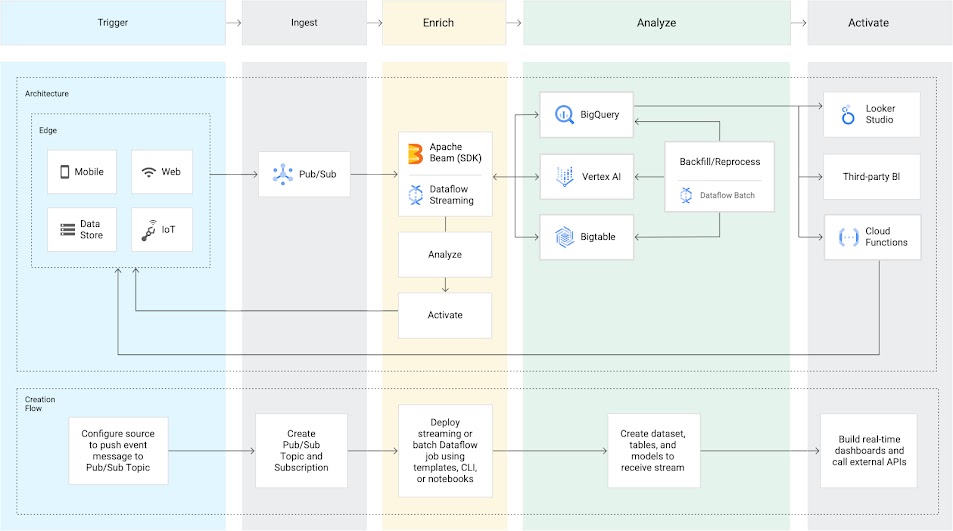Click the Pub/Sub hub icon

point(283,174)
